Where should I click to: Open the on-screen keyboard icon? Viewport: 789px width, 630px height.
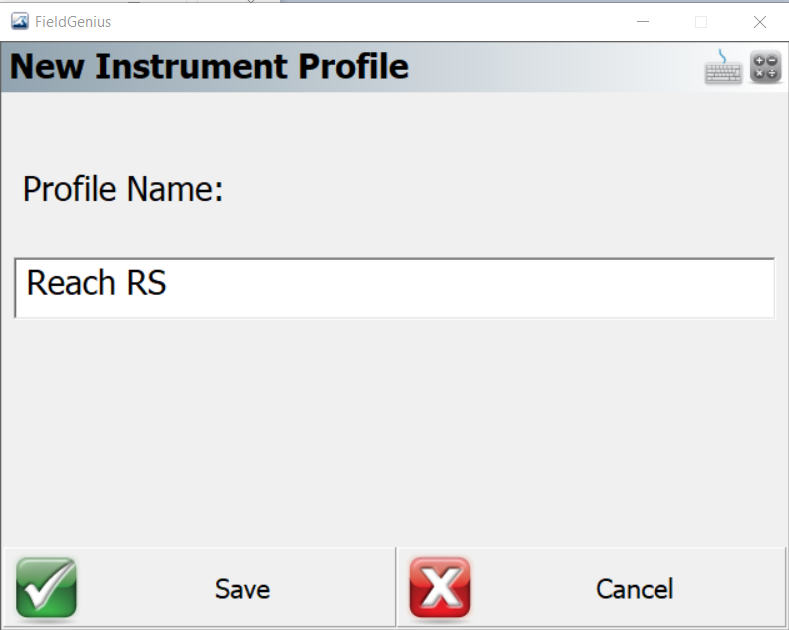point(723,67)
